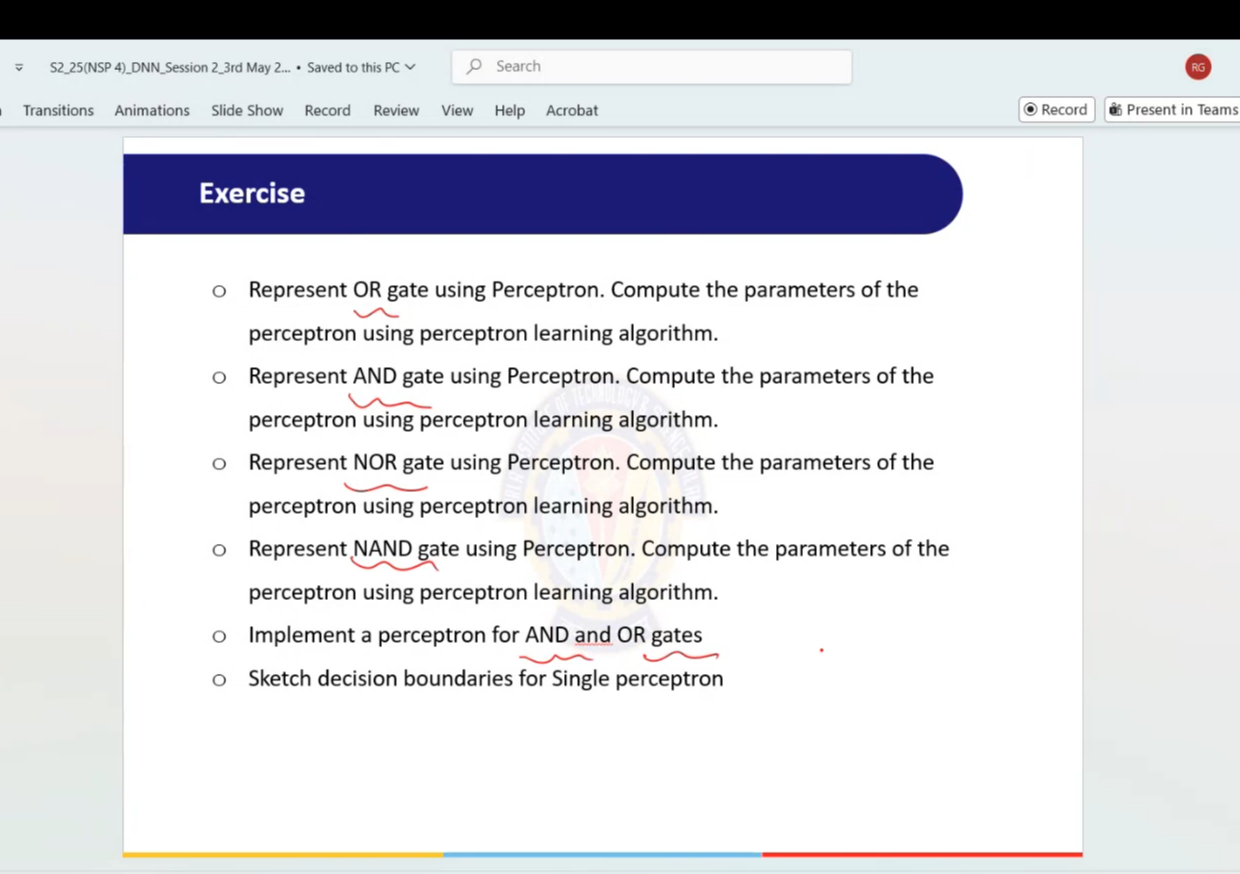Click the file name S2_25(NSP 4)_DNN_Session 2
This screenshot has width=1240, height=874.
pos(170,68)
